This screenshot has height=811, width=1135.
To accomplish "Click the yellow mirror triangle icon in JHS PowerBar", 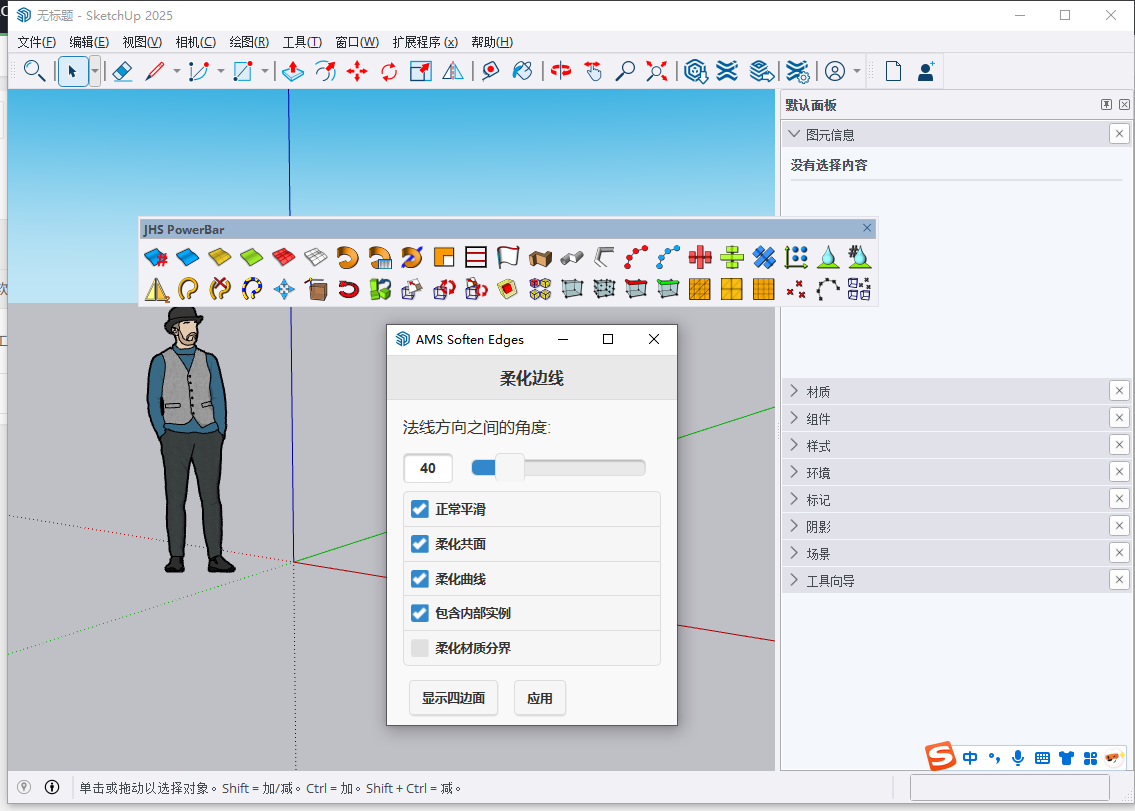I will point(156,290).
